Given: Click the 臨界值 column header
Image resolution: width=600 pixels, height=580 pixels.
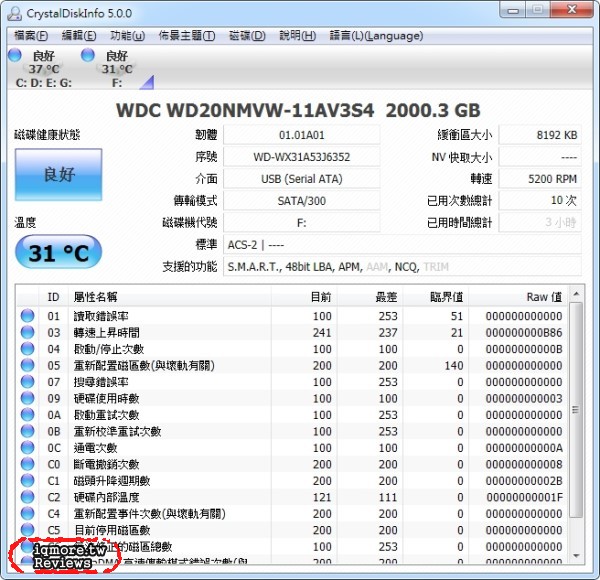Looking at the screenshot, I should click(436, 297).
